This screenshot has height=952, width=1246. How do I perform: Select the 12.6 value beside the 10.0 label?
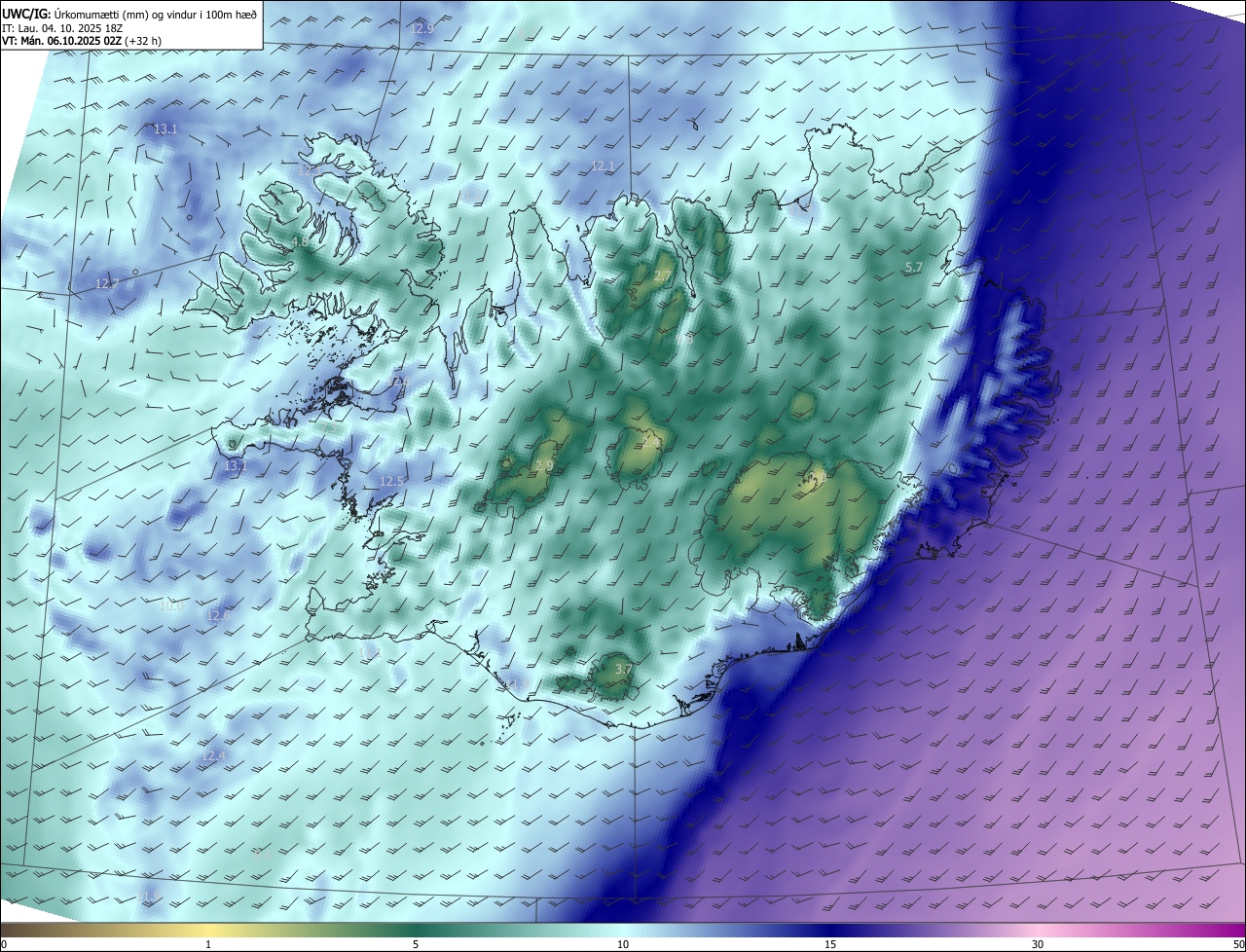coord(218,615)
